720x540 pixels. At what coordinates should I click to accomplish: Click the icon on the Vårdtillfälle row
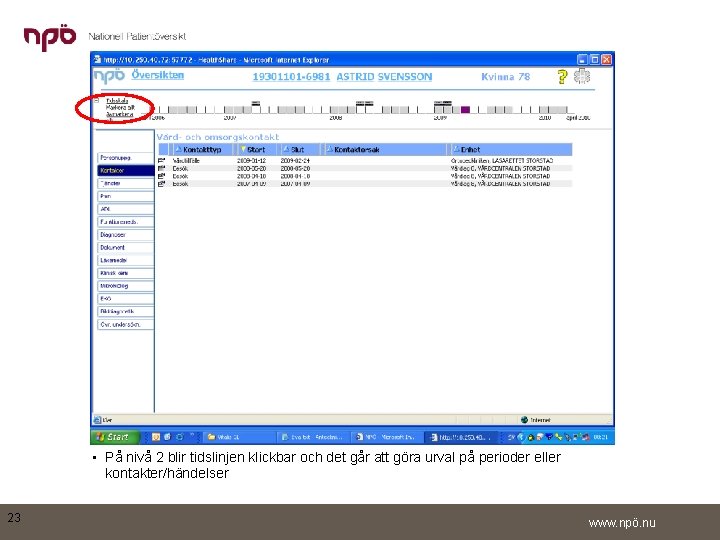[162, 161]
